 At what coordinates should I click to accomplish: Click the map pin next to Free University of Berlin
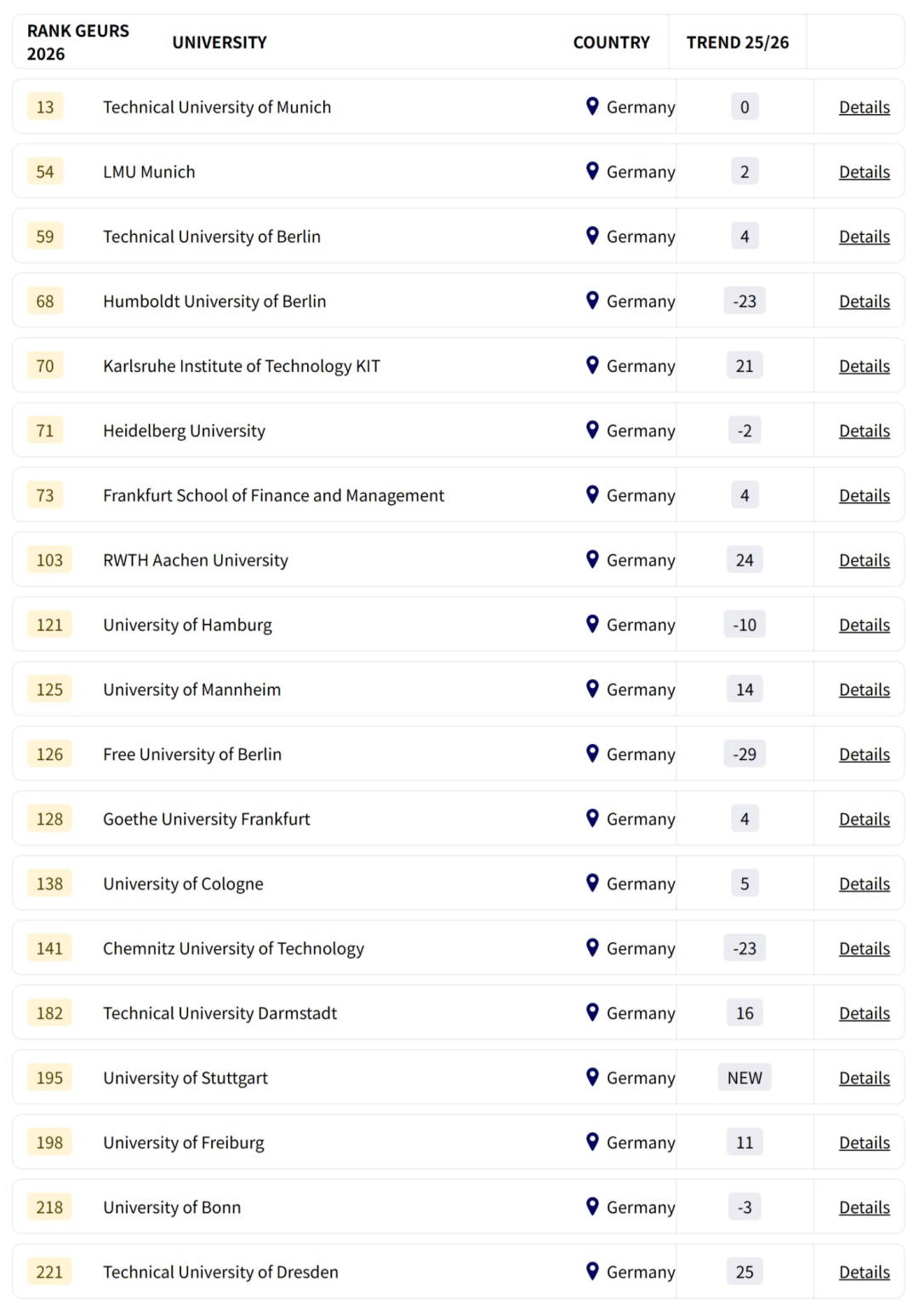[591, 753]
